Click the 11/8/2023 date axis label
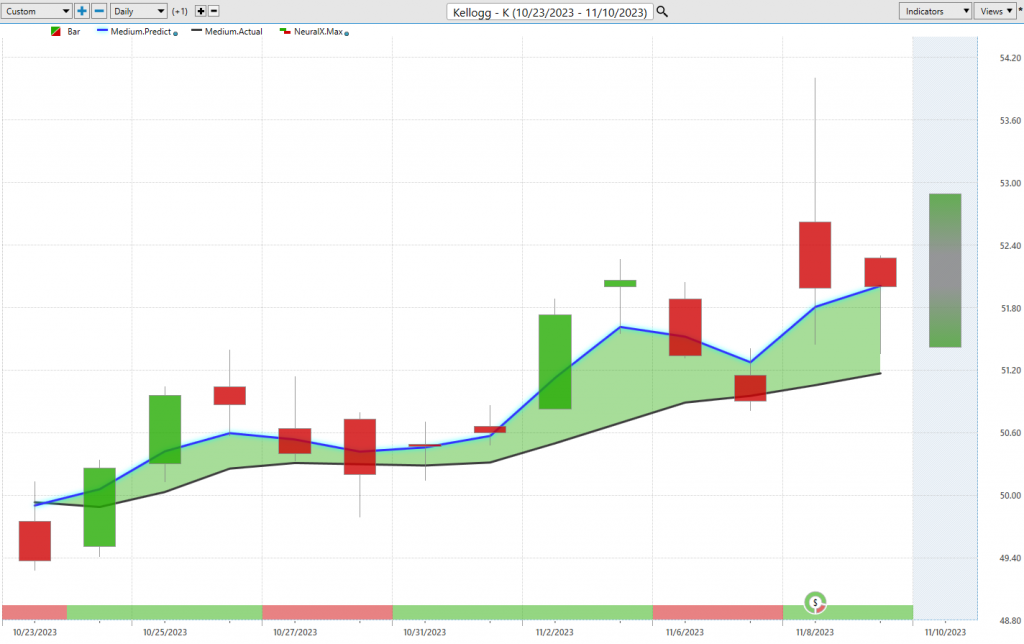 [815, 632]
